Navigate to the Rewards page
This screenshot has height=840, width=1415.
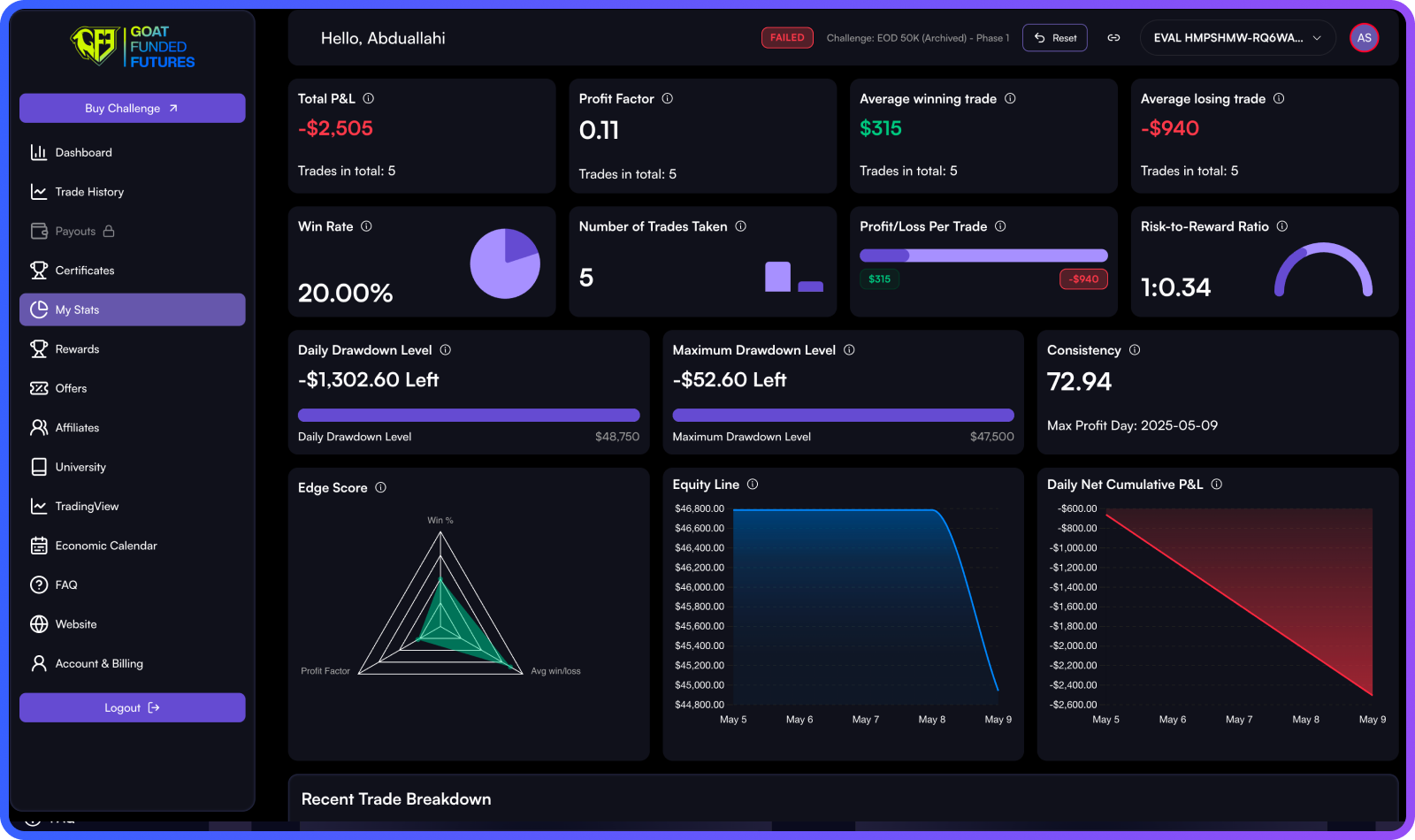tap(77, 348)
